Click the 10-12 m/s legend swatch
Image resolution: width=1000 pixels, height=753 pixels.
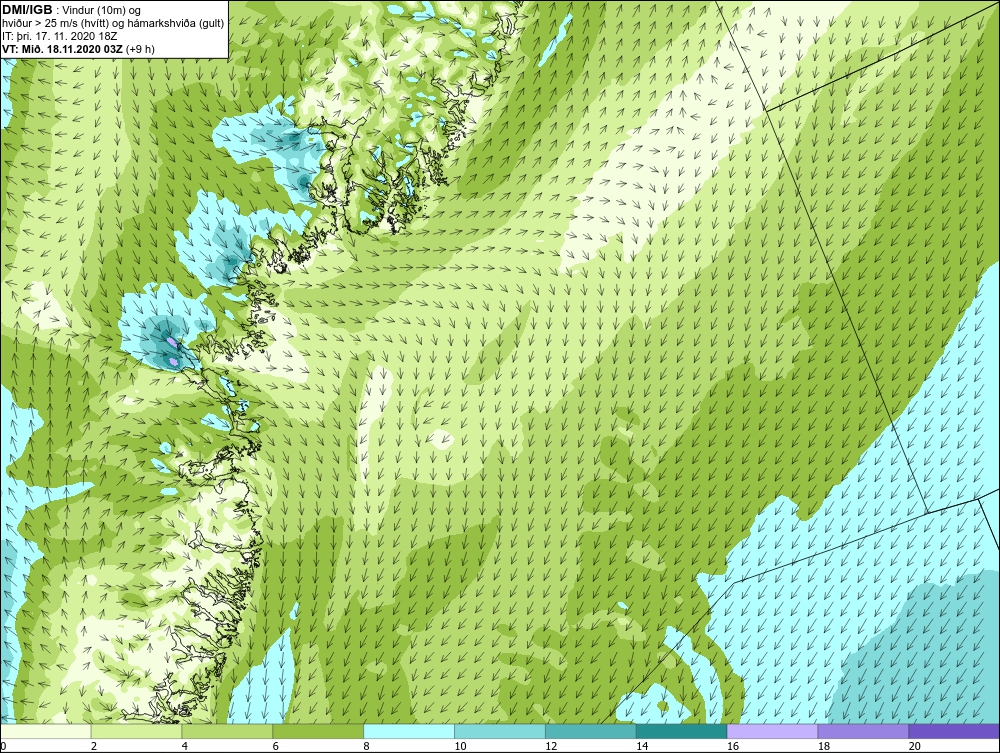pos(500,731)
